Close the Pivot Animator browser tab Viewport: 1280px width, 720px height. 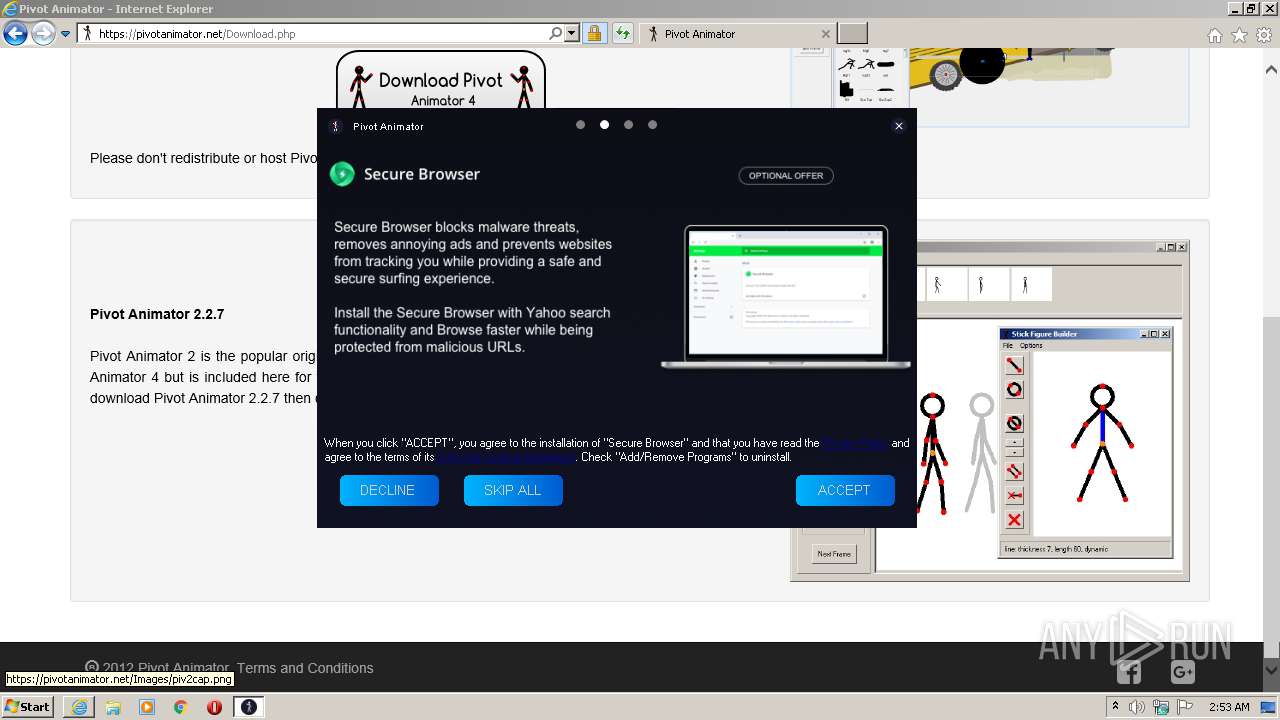[x=825, y=34]
